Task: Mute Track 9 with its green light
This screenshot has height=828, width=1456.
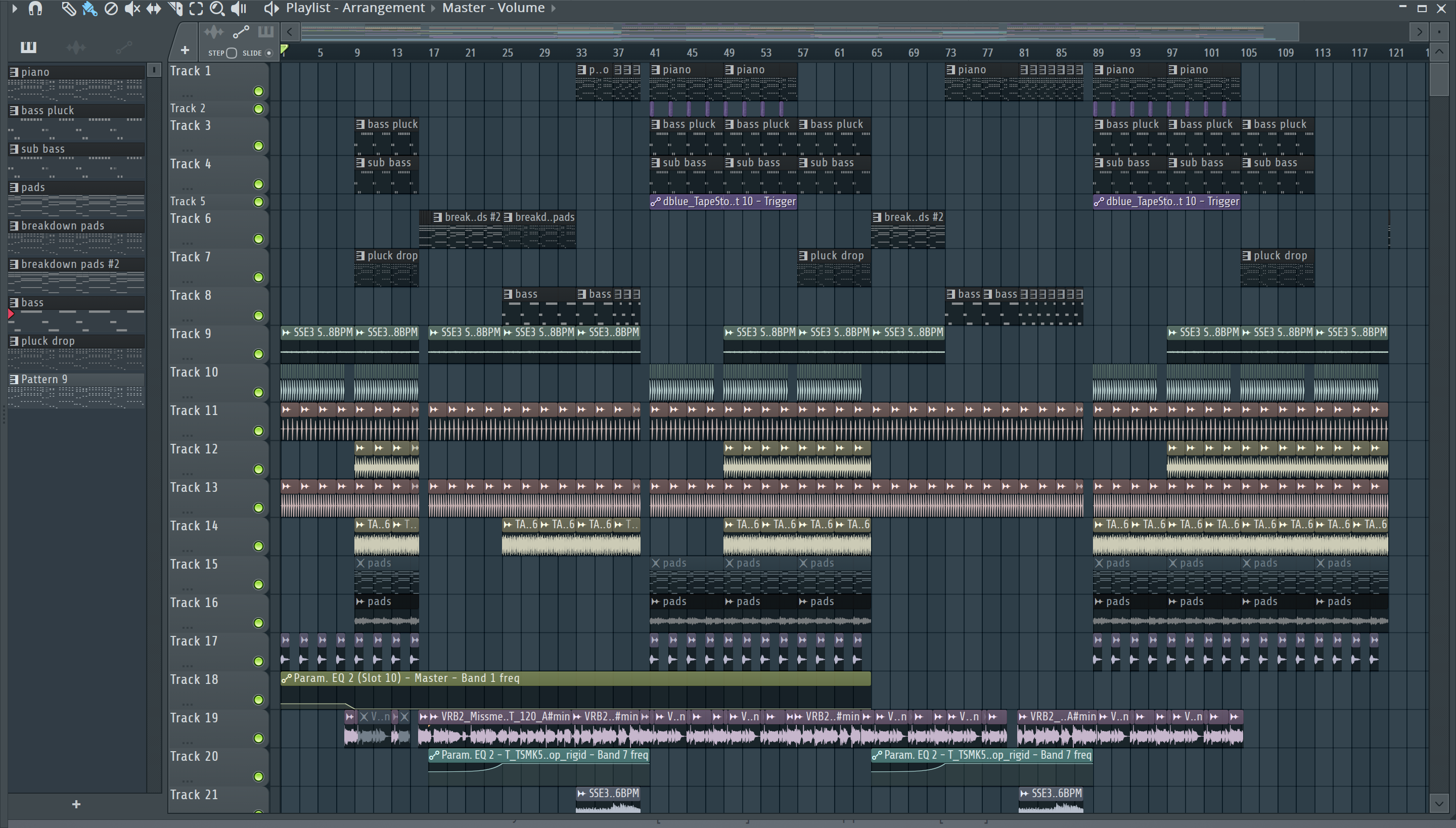Action: [x=258, y=354]
